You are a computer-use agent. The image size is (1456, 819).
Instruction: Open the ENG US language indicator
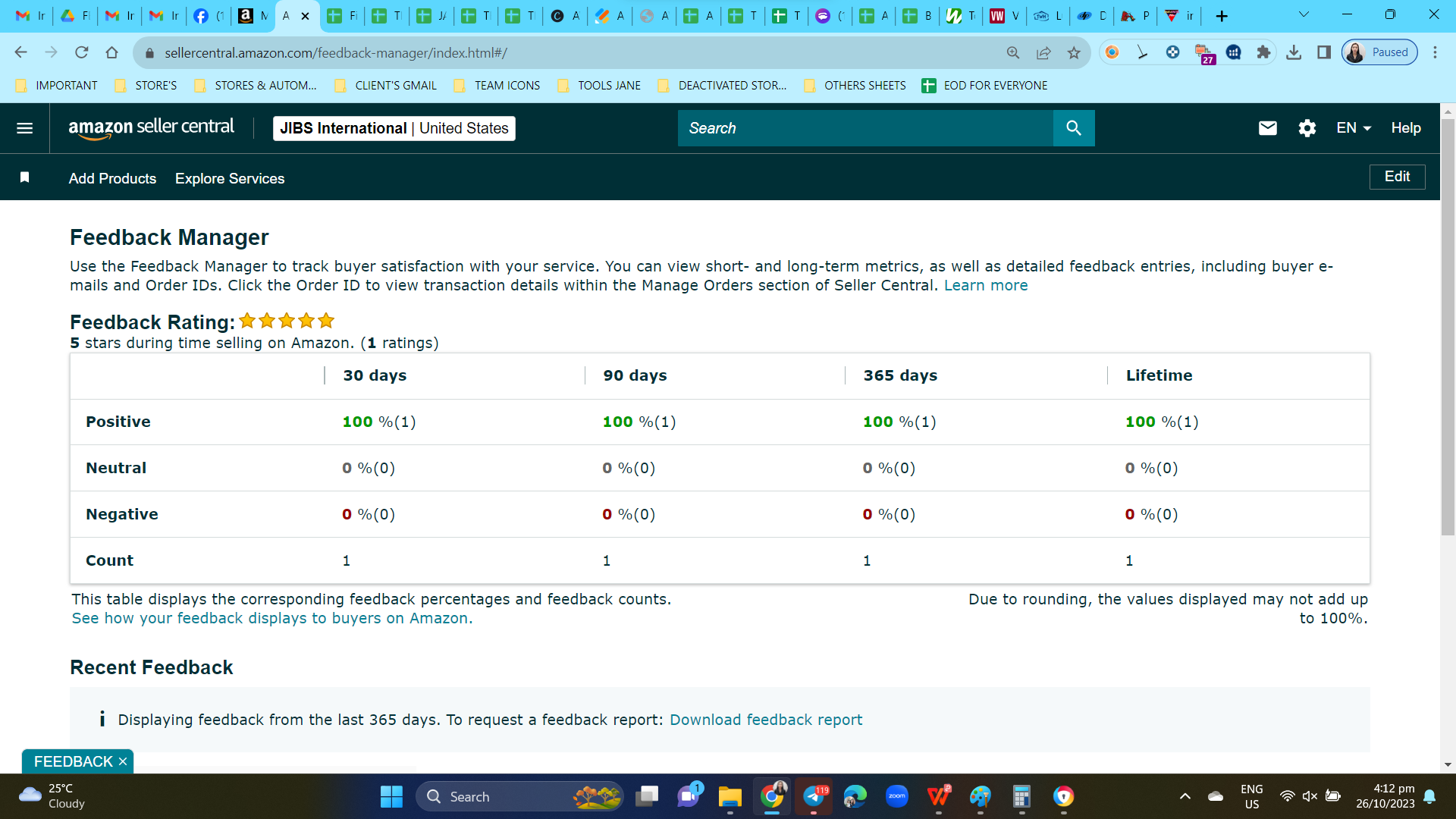click(x=1251, y=796)
